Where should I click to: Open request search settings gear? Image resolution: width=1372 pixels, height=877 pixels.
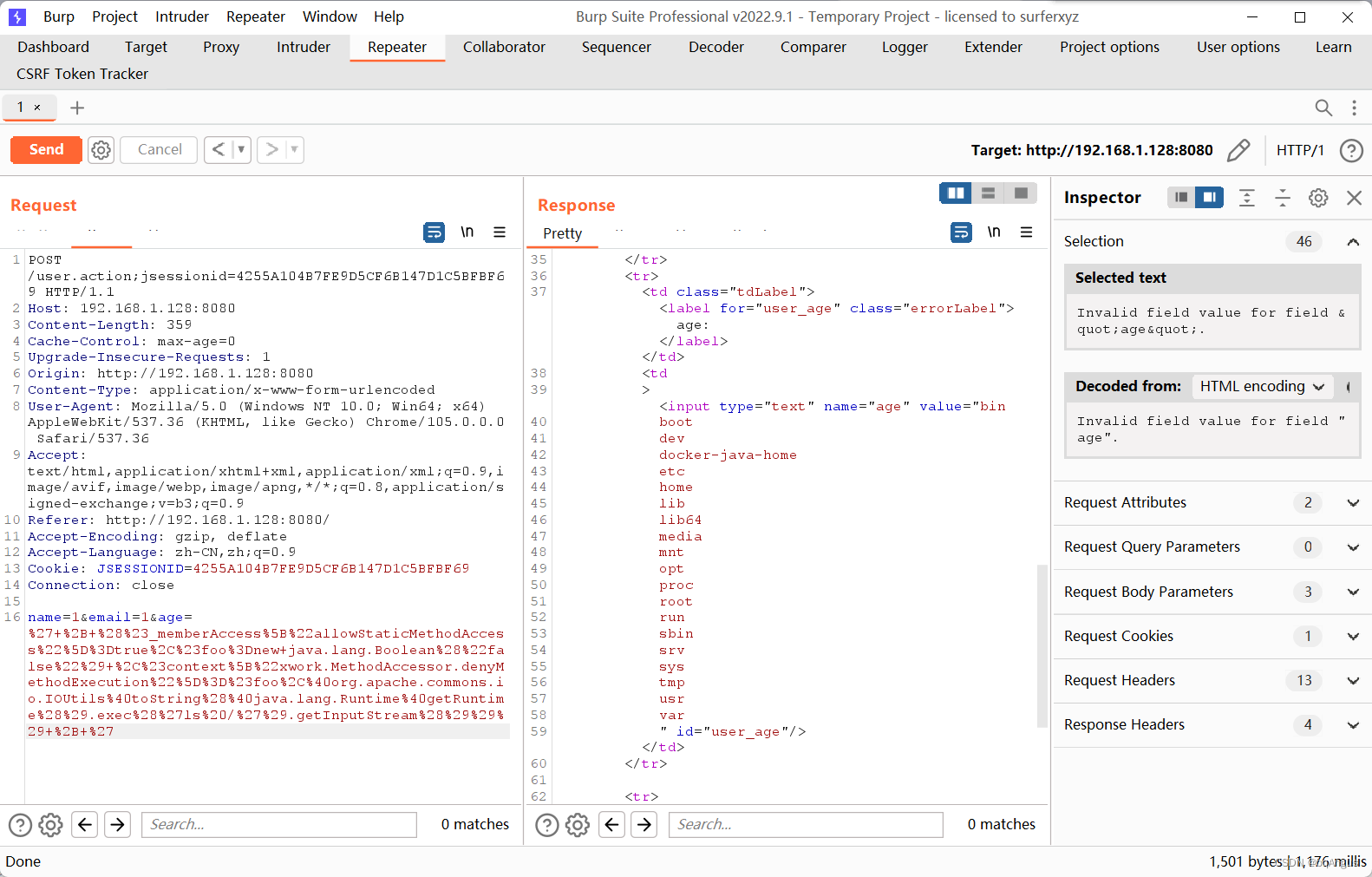(x=51, y=825)
